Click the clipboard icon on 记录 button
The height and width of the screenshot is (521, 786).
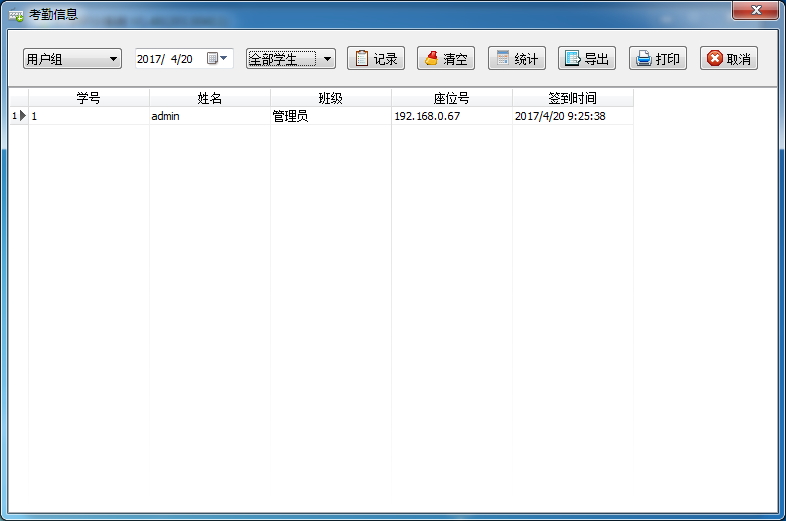point(361,58)
